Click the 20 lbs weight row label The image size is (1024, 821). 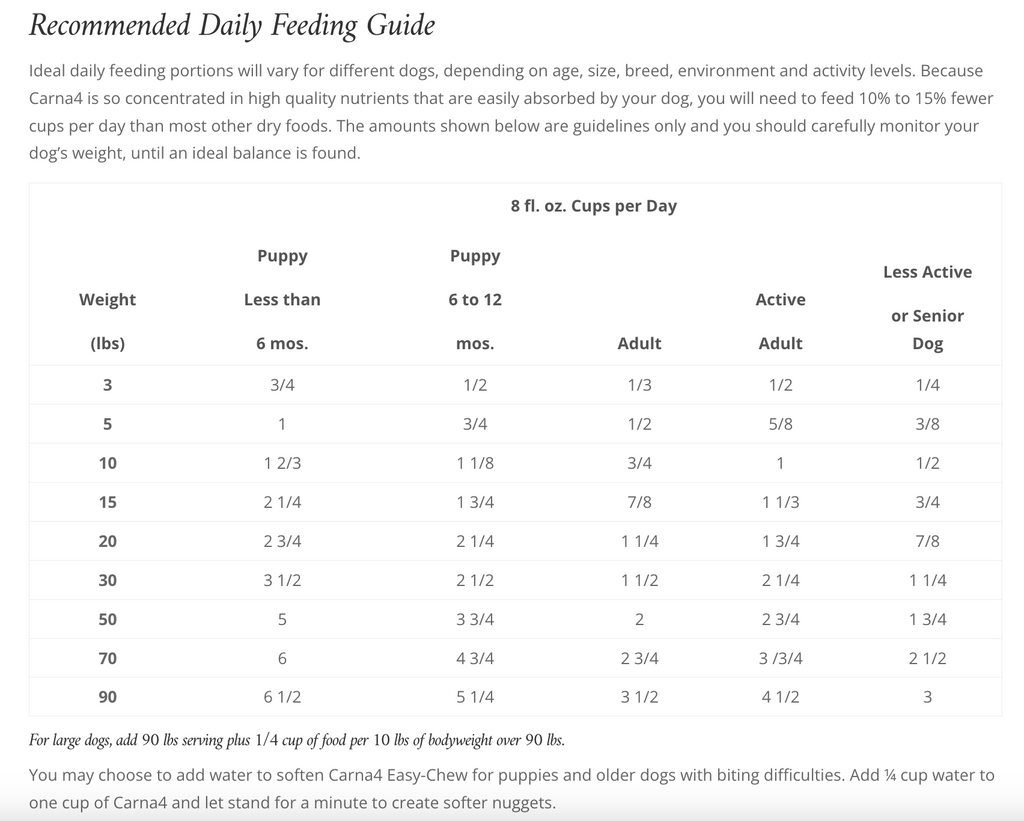(107, 541)
